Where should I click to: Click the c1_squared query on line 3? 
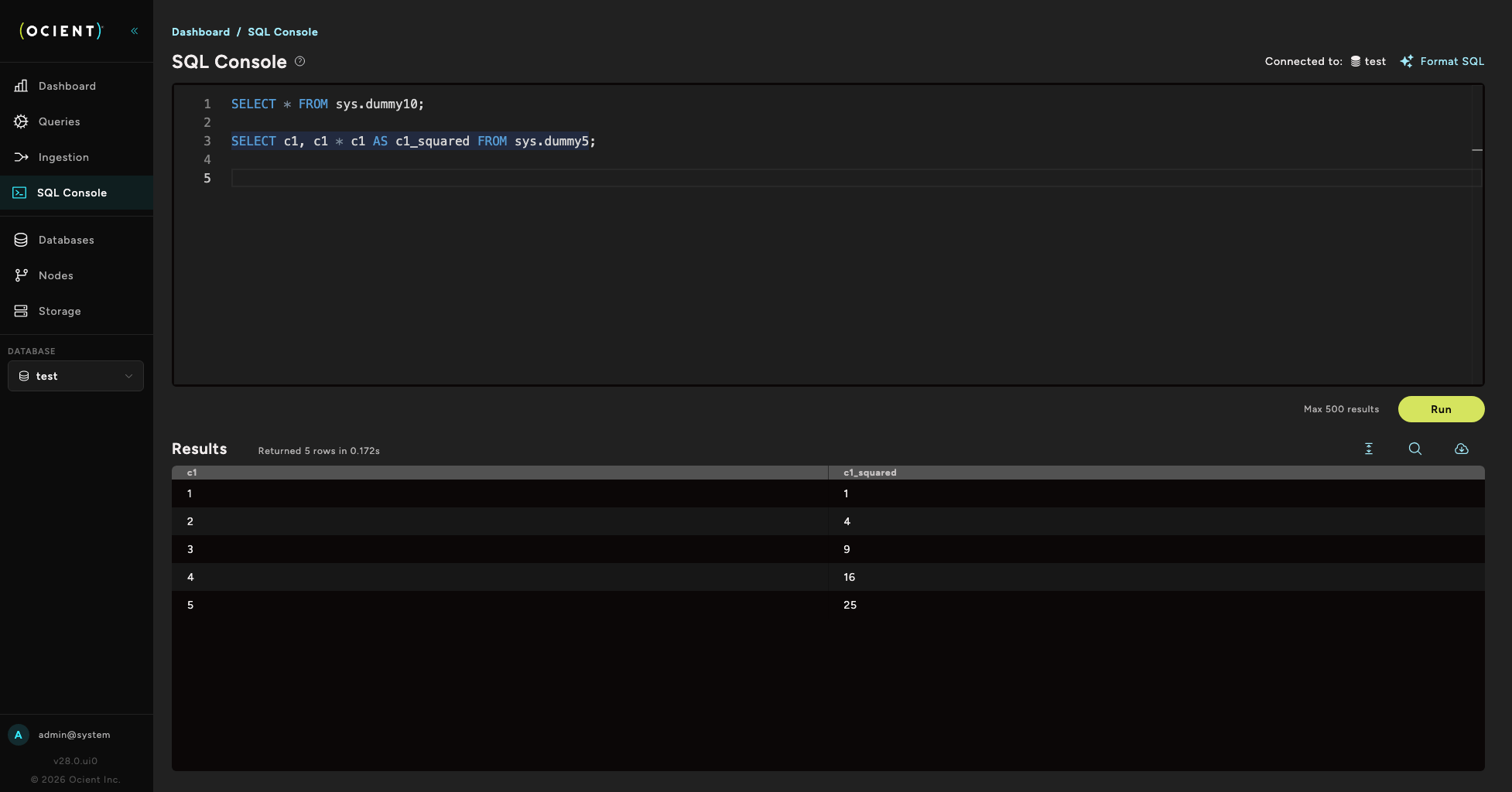(x=413, y=141)
